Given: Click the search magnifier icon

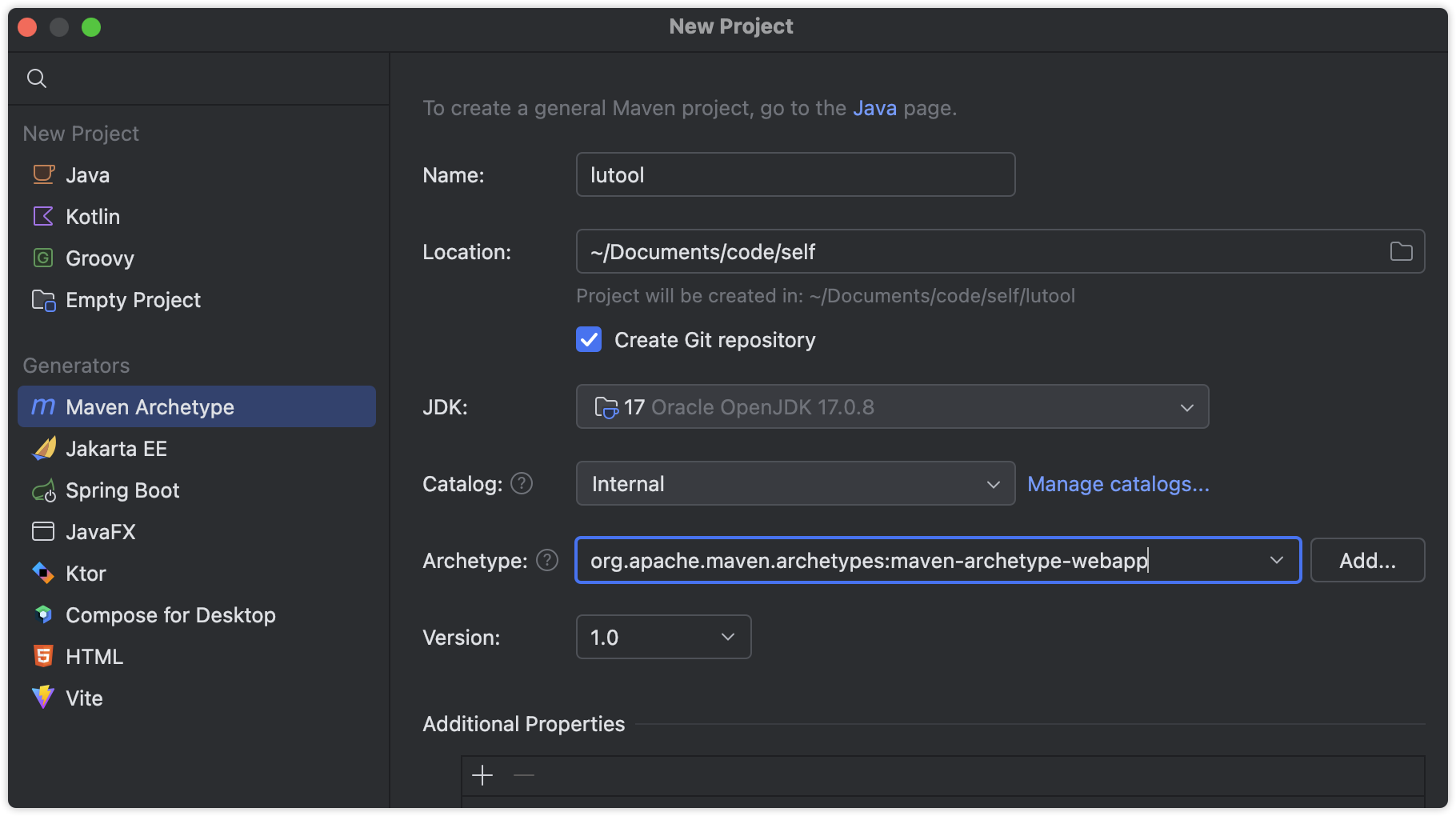Looking at the screenshot, I should pyautogui.click(x=37, y=78).
